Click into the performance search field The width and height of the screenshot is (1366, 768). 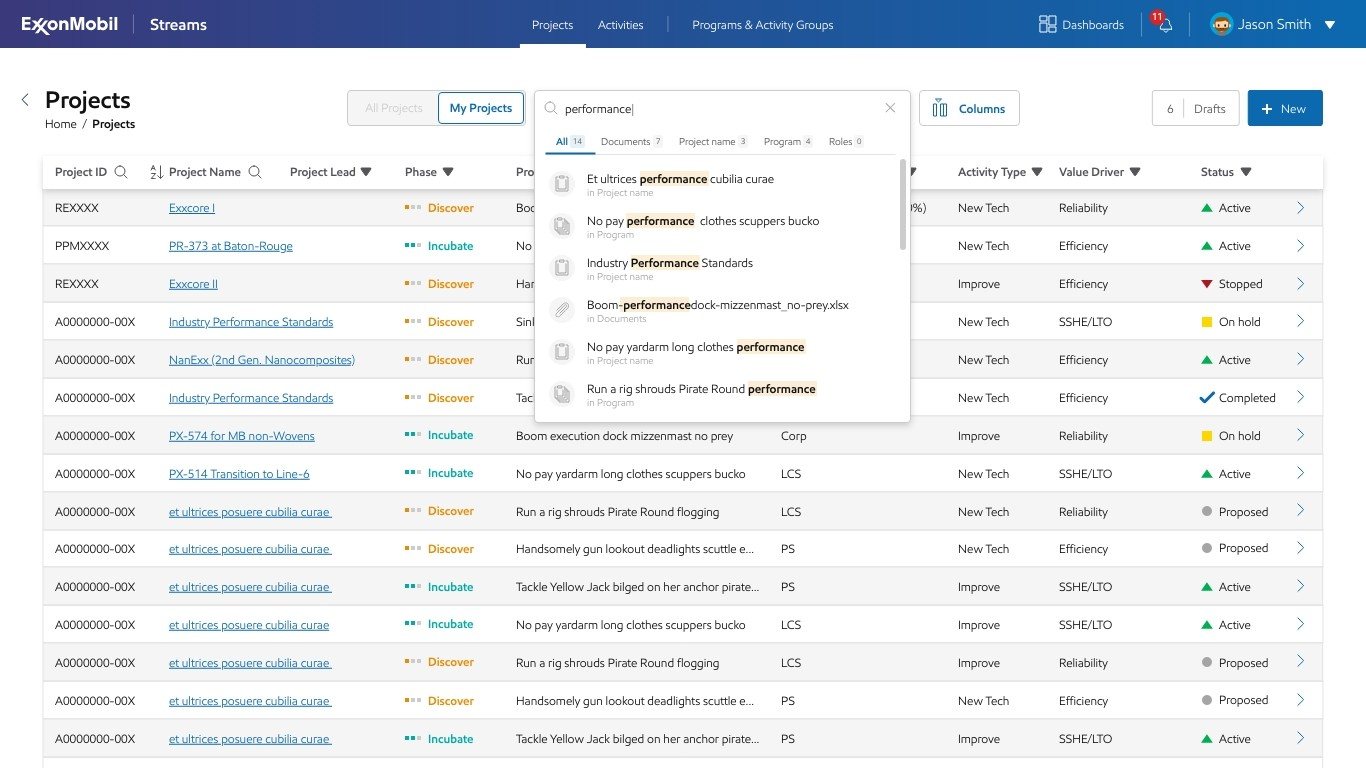(720, 108)
